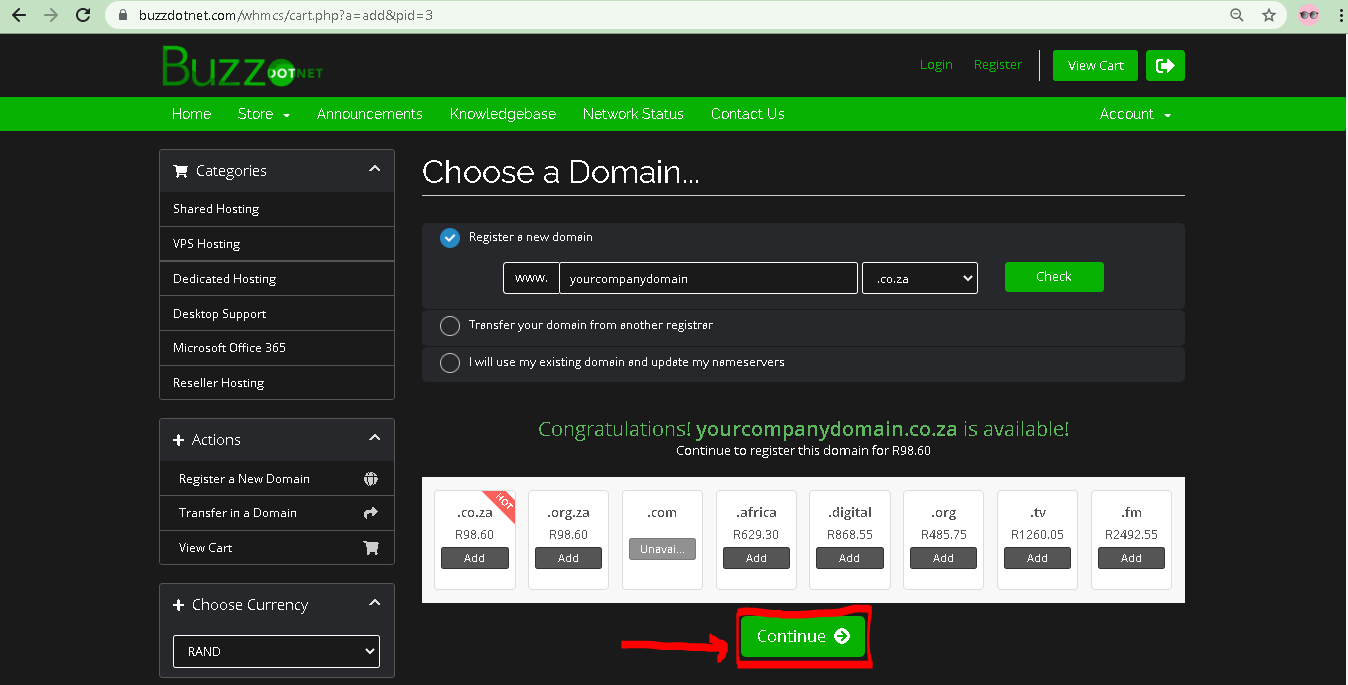The width and height of the screenshot is (1348, 685).
Task: Open the .co.za domain extension dropdown
Action: (x=919, y=278)
